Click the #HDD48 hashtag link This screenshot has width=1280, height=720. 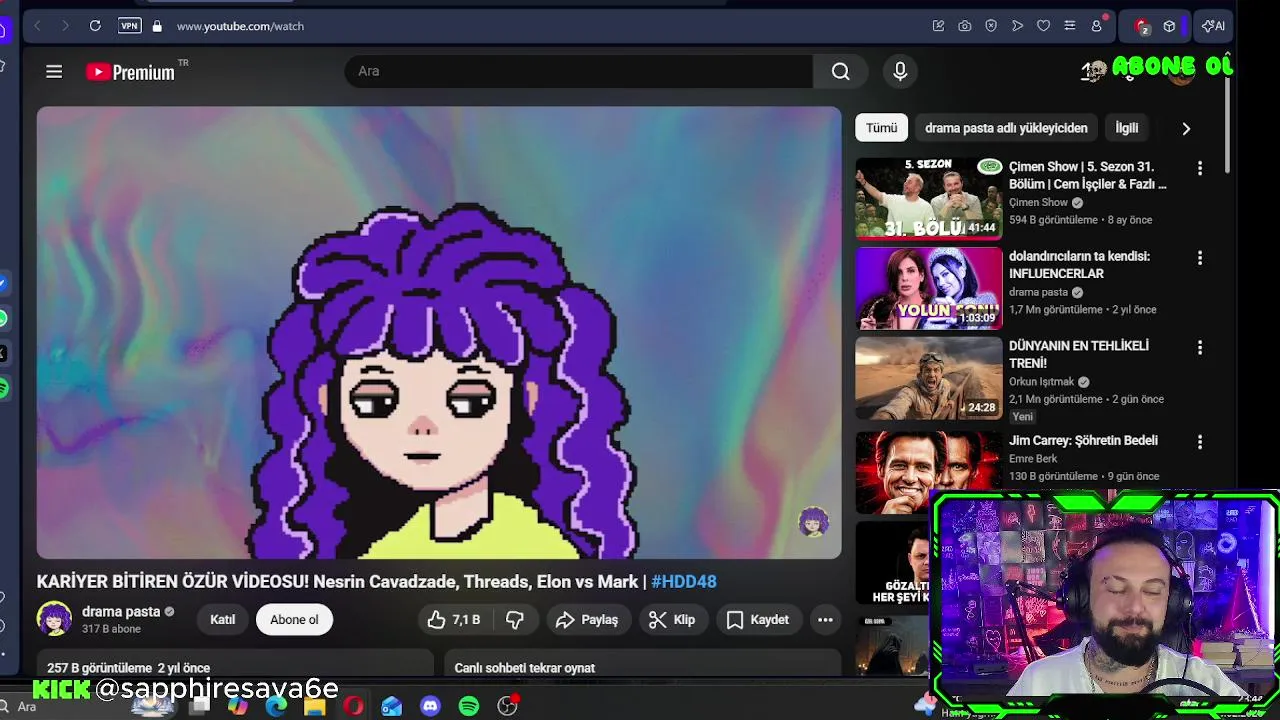pos(684,581)
